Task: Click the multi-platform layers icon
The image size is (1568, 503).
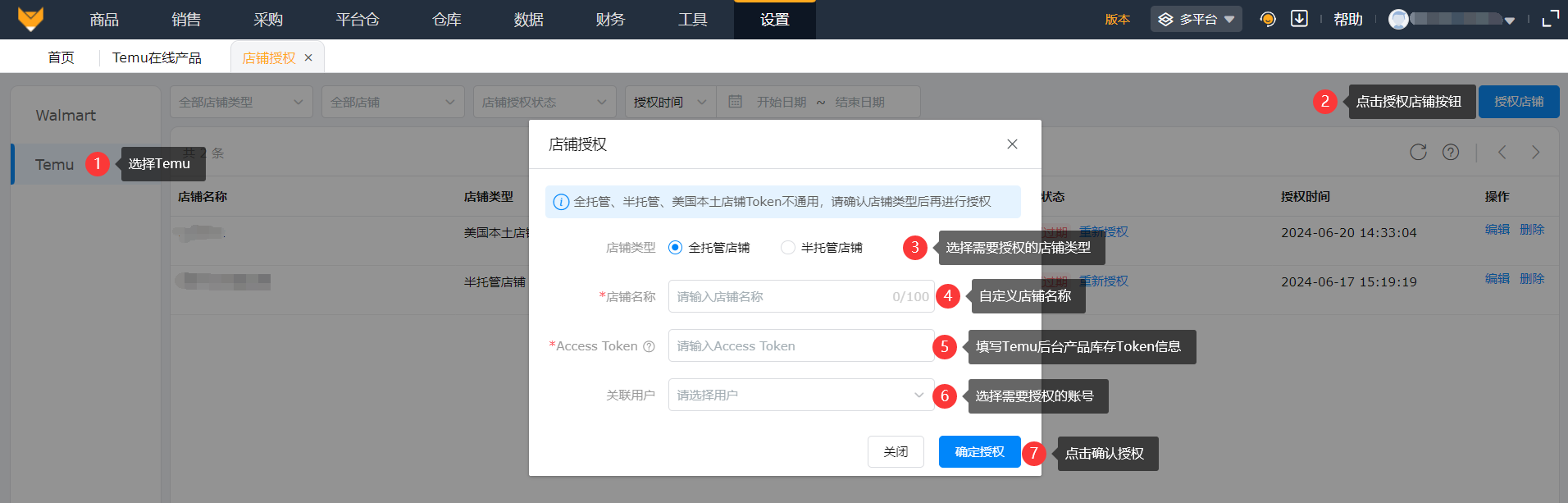Action: click(1165, 19)
